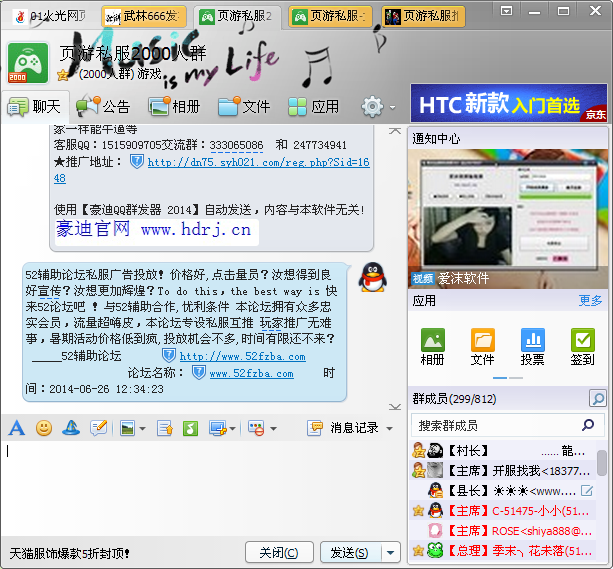Click the member list scrollbar thumb
This screenshot has height=569, width=613.
pyautogui.click(x=602, y=463)
